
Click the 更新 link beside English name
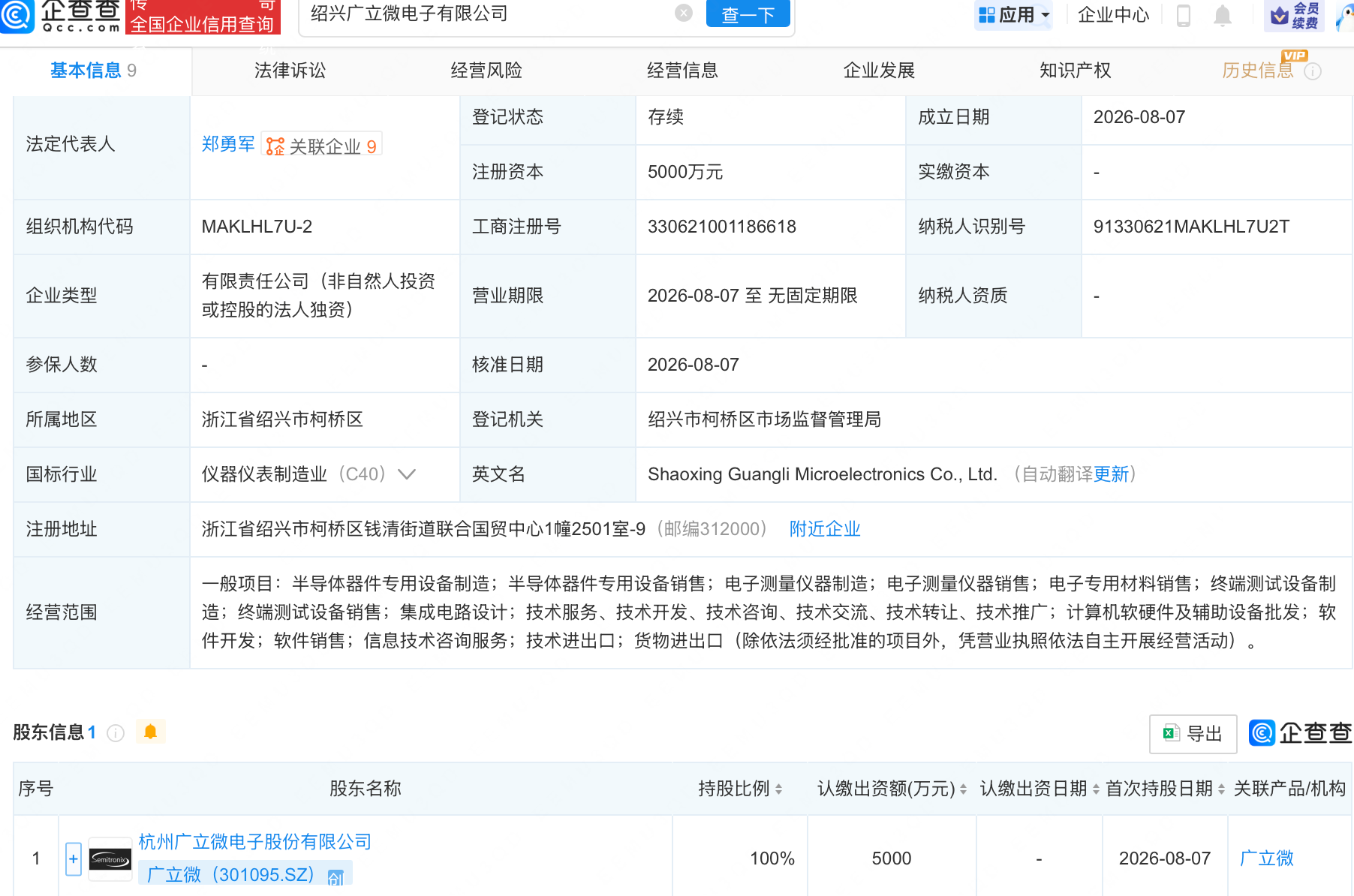(x=1111, y=474)
